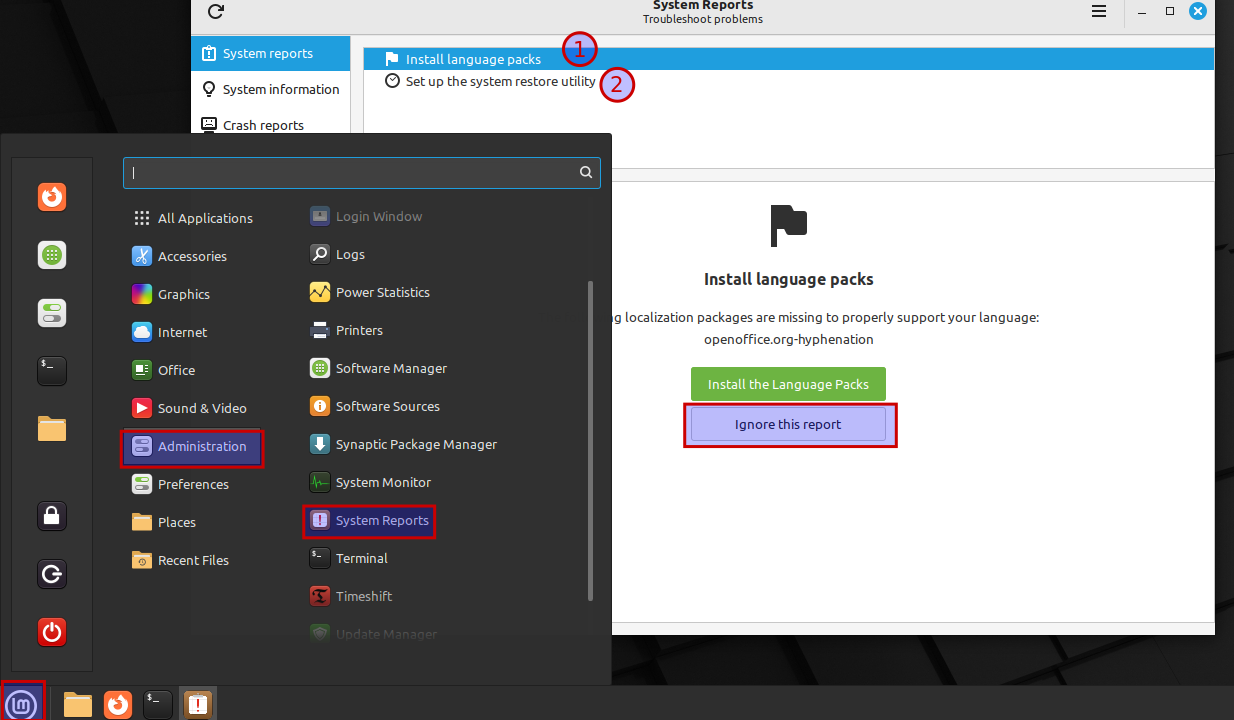This screenshot has width=1234, height=720.
Task: Select the Administration category
Action: pos(192,446)
